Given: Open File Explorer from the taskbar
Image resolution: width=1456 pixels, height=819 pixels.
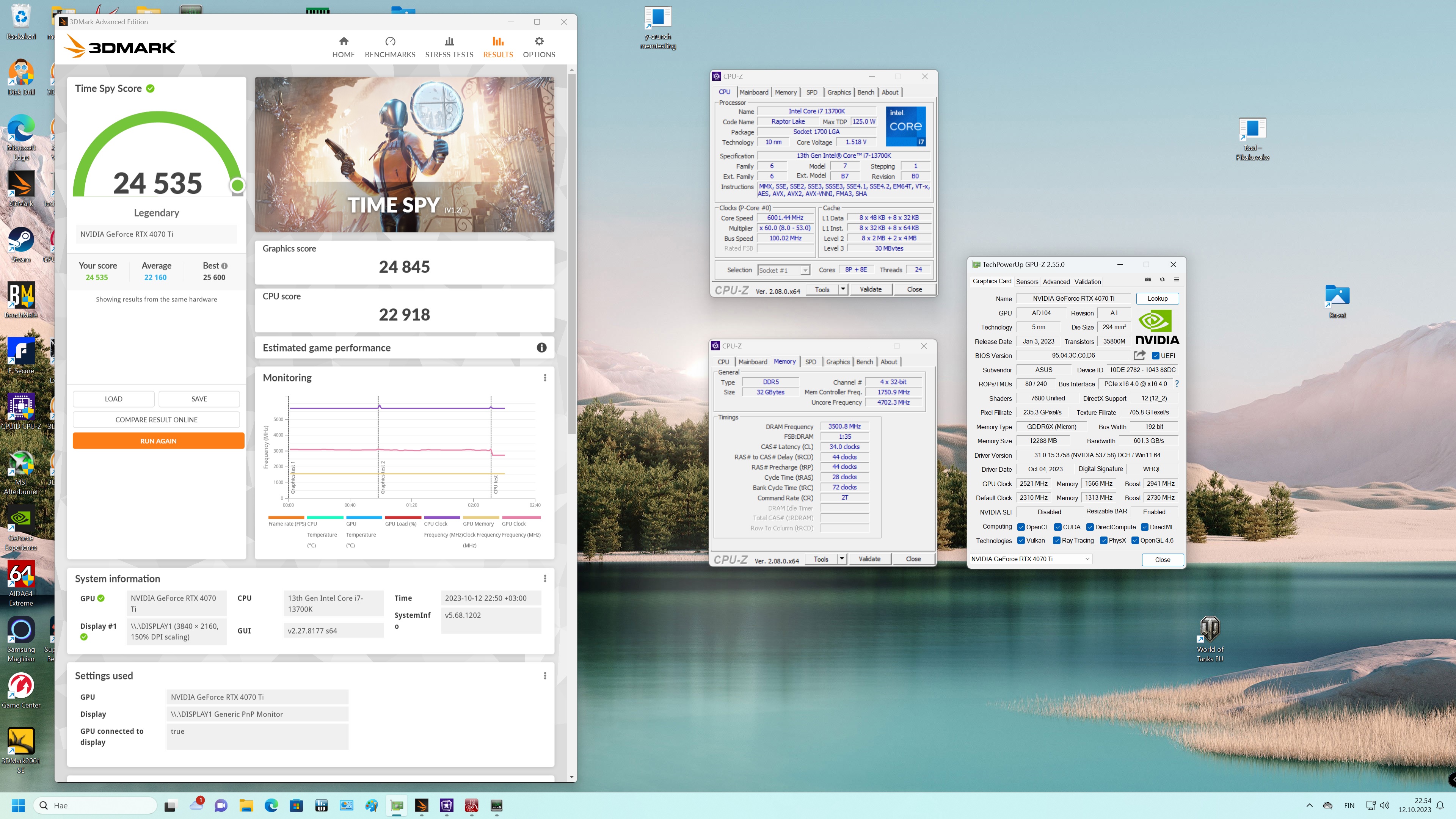Looking at the screenshot, I should (246, 805).
